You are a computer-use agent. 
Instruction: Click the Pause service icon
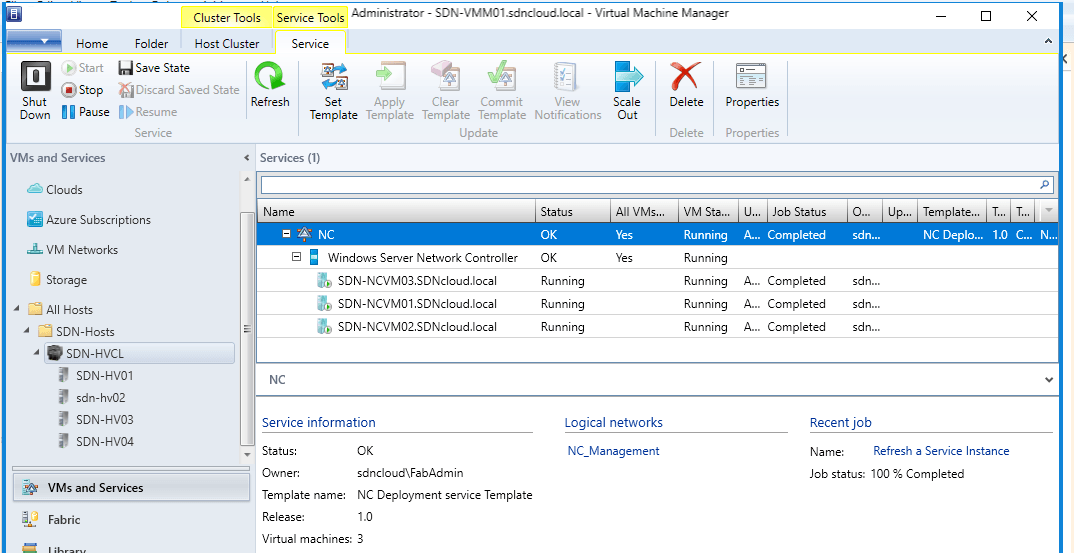(68, 112)
